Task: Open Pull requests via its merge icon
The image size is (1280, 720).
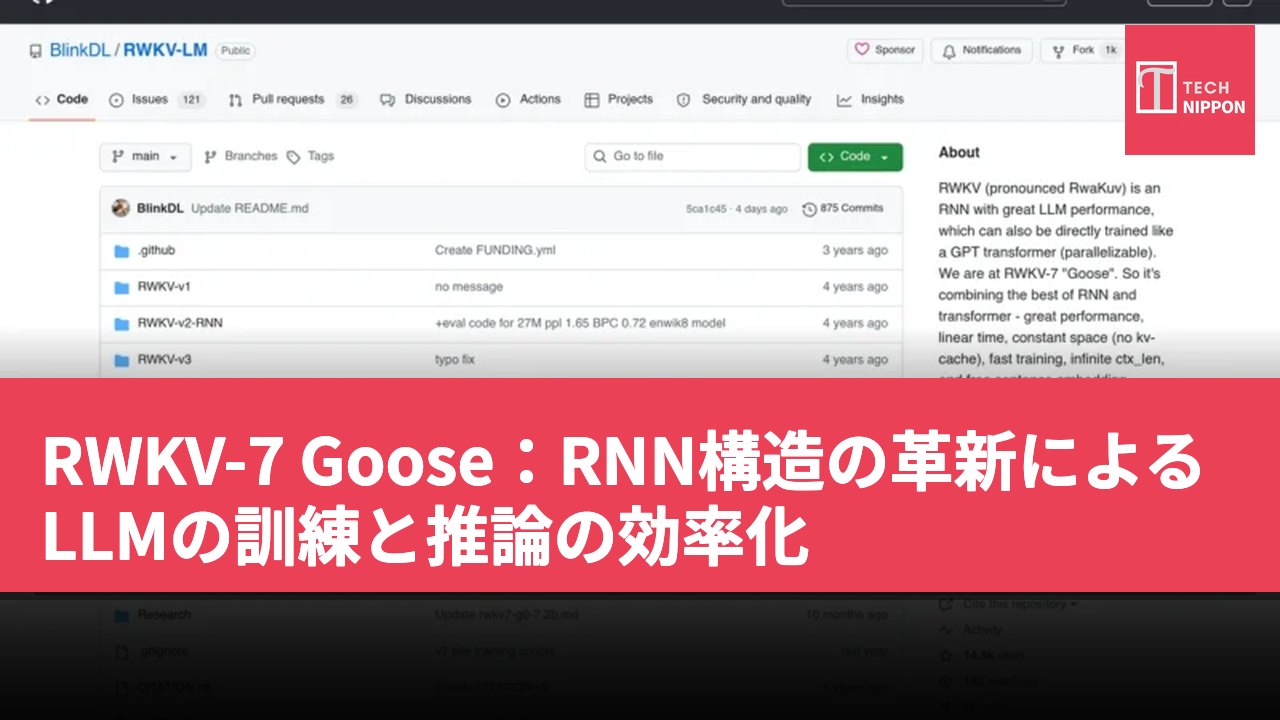Action: coord(235,100)
